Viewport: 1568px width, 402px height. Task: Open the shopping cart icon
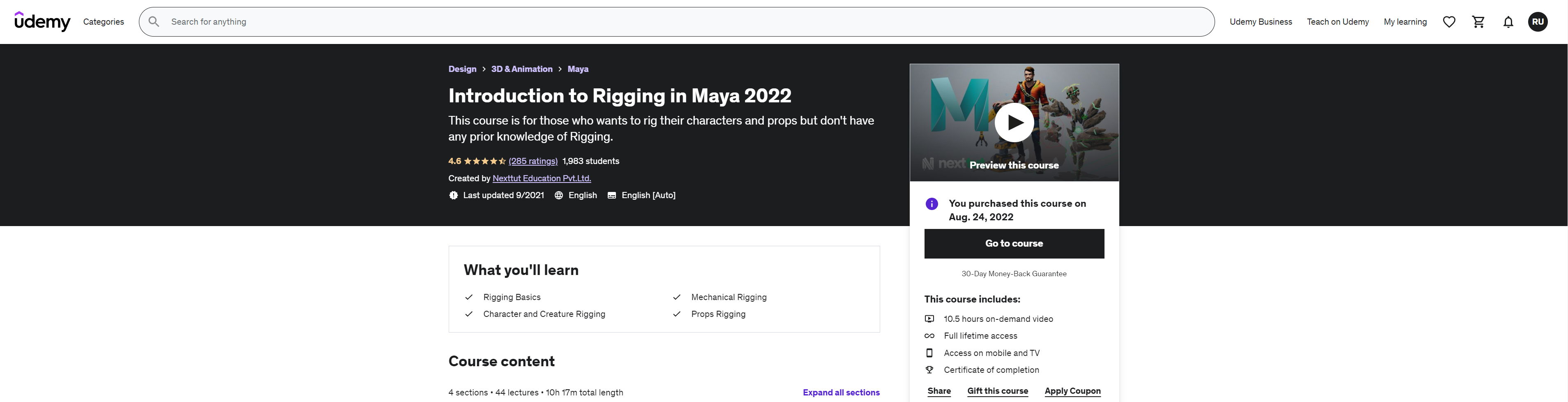(1478, 22)
